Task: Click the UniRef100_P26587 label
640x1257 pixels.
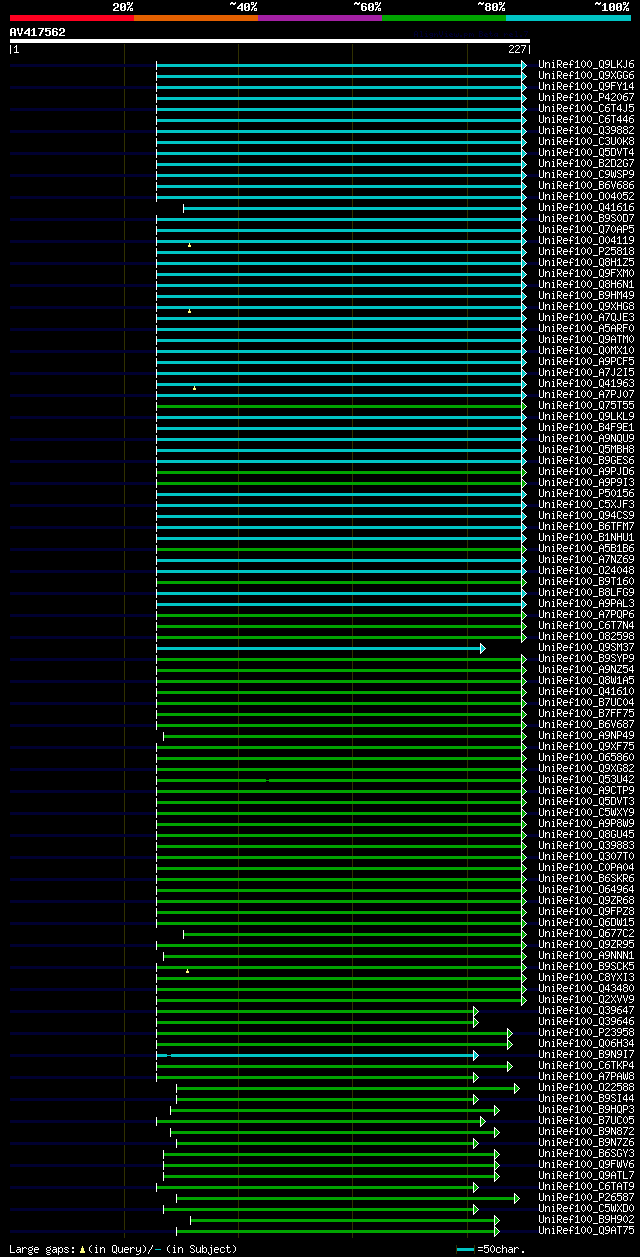Action: click(586, 1198)
